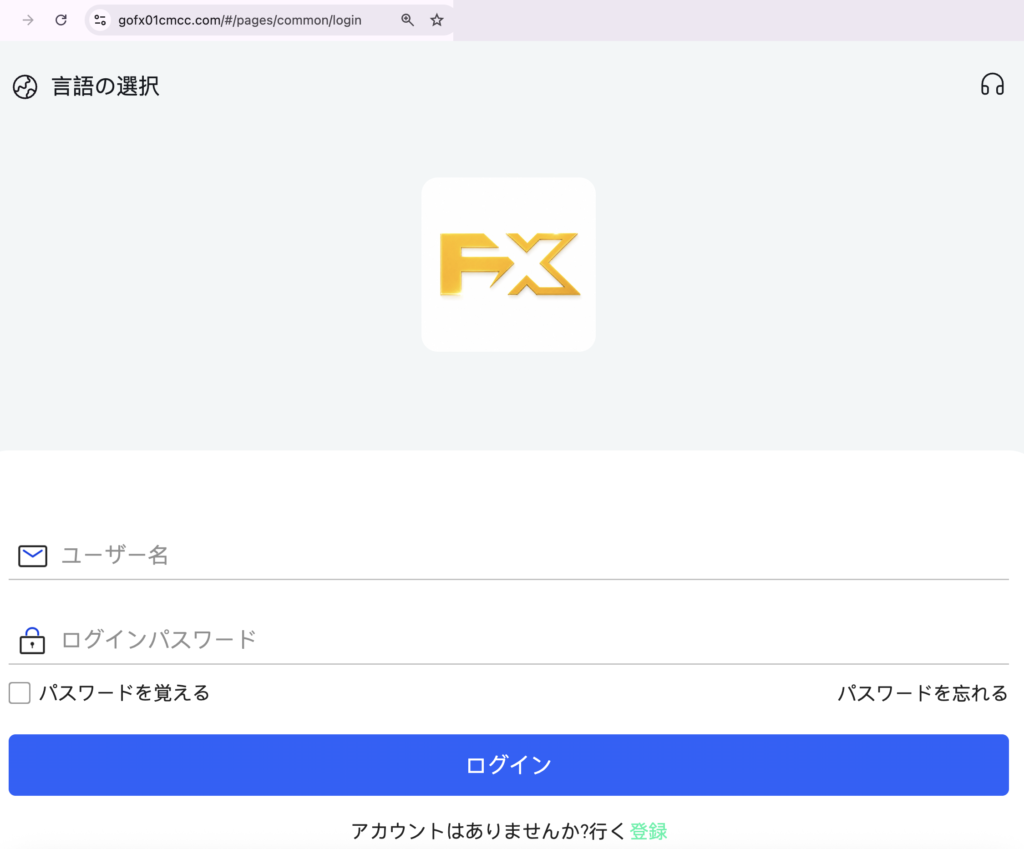Click the zoom magnifier icon in address bar
The height and width of the screenshot is (849, 1024).
(408, 20)
